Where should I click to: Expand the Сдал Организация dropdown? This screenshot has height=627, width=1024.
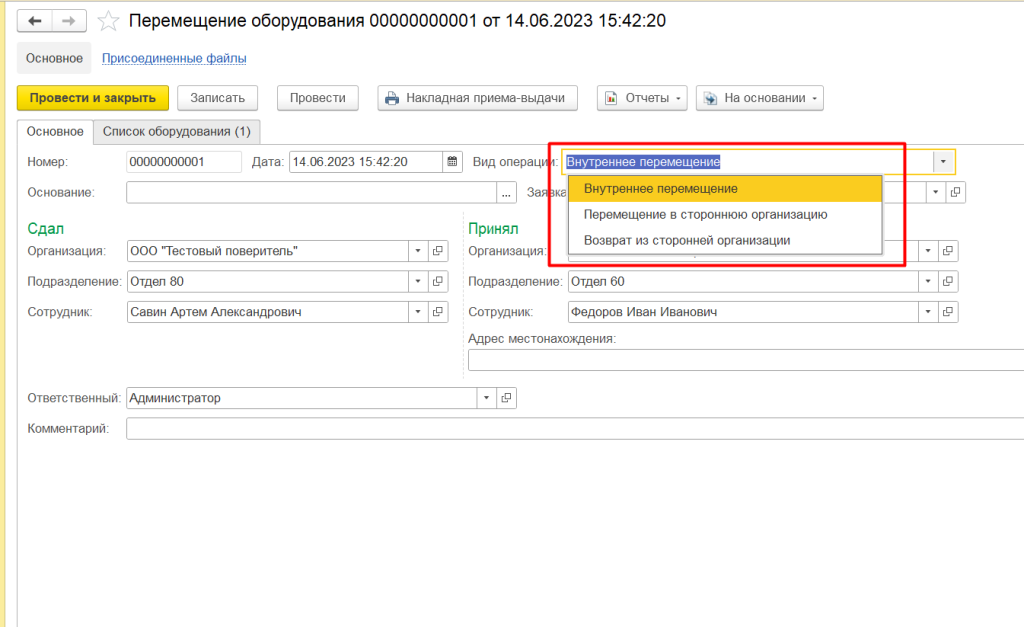tap(418, 251)
